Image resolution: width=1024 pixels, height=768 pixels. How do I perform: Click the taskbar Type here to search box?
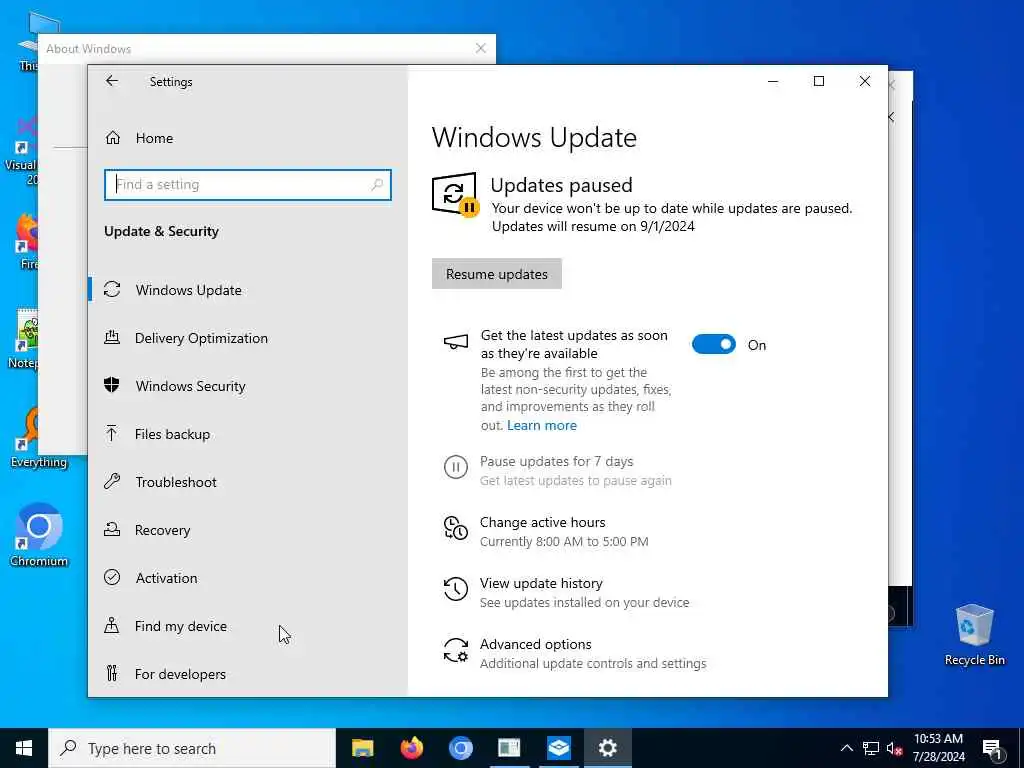coord(192,748)
